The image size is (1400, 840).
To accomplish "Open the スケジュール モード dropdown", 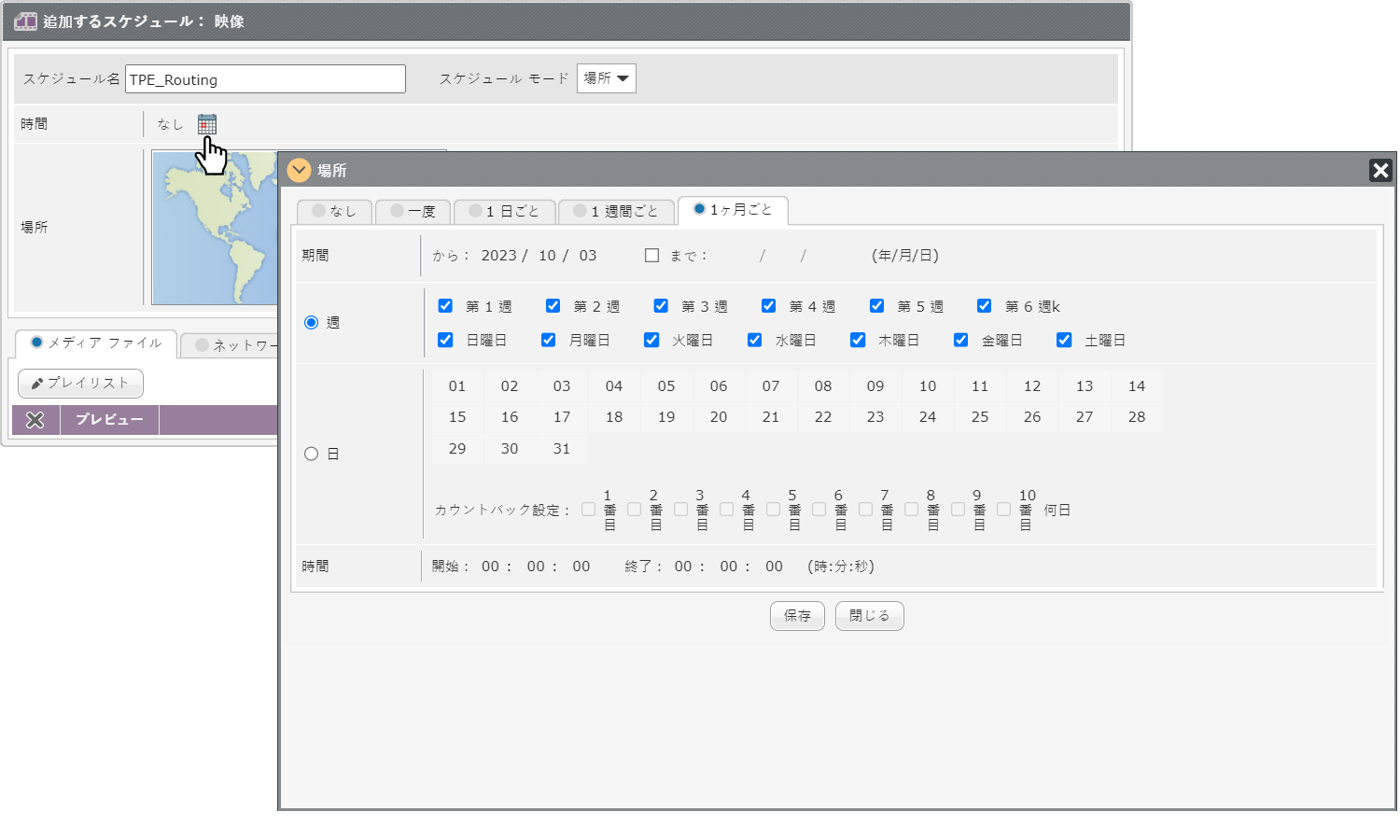I will pyautogui.click(x=606, y=78).
